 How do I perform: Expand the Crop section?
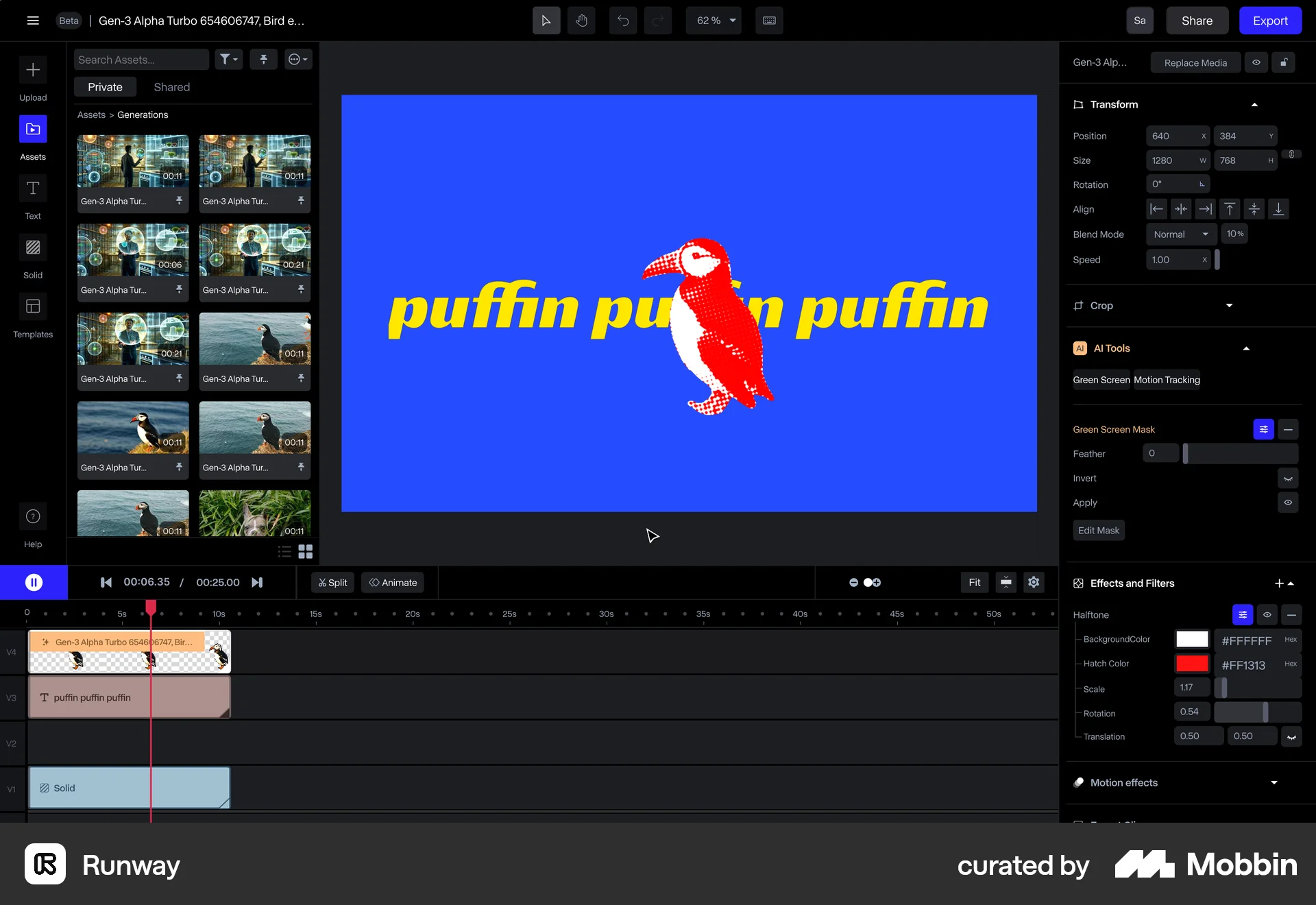coord(1229,306)
